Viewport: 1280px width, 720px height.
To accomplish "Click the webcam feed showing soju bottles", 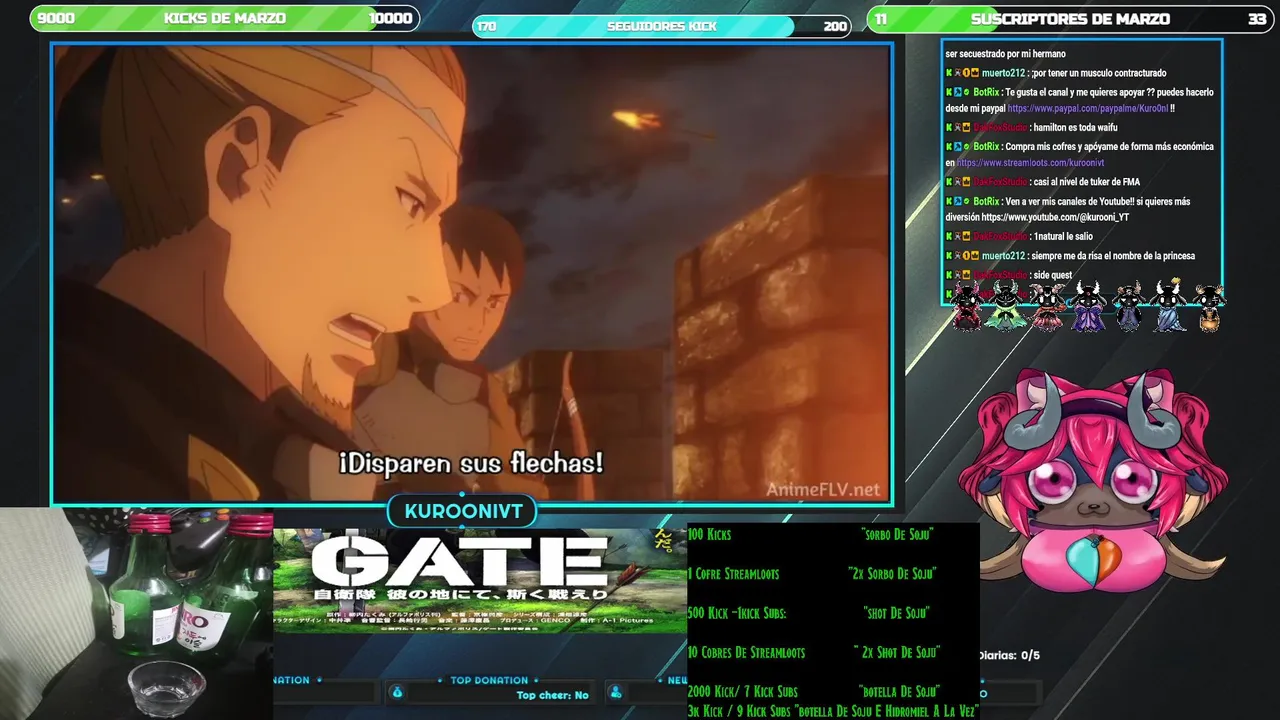I will 136,614.
